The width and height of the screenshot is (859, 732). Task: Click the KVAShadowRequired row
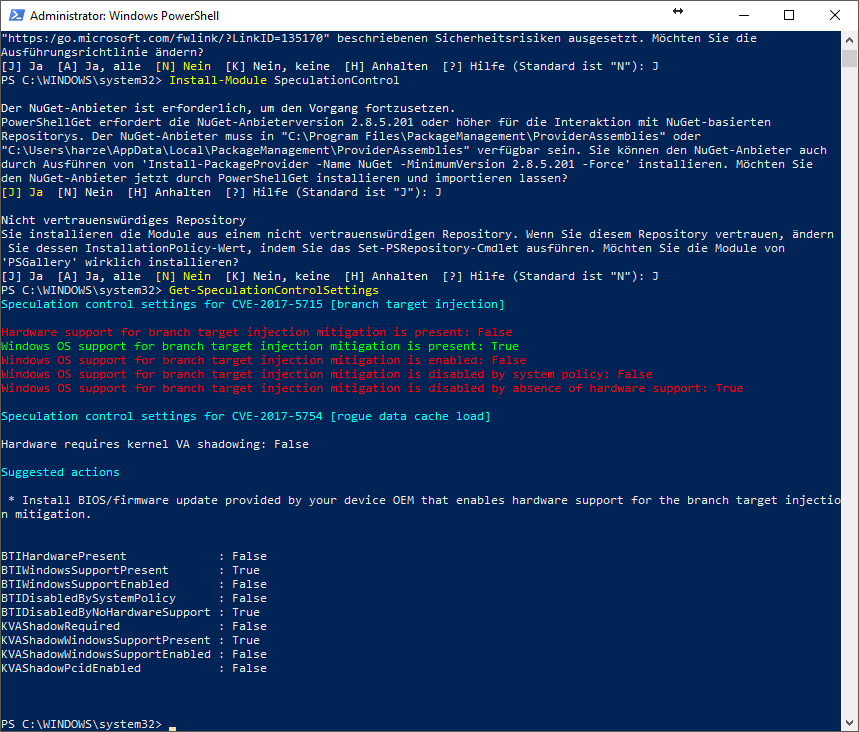coord(134,626)
